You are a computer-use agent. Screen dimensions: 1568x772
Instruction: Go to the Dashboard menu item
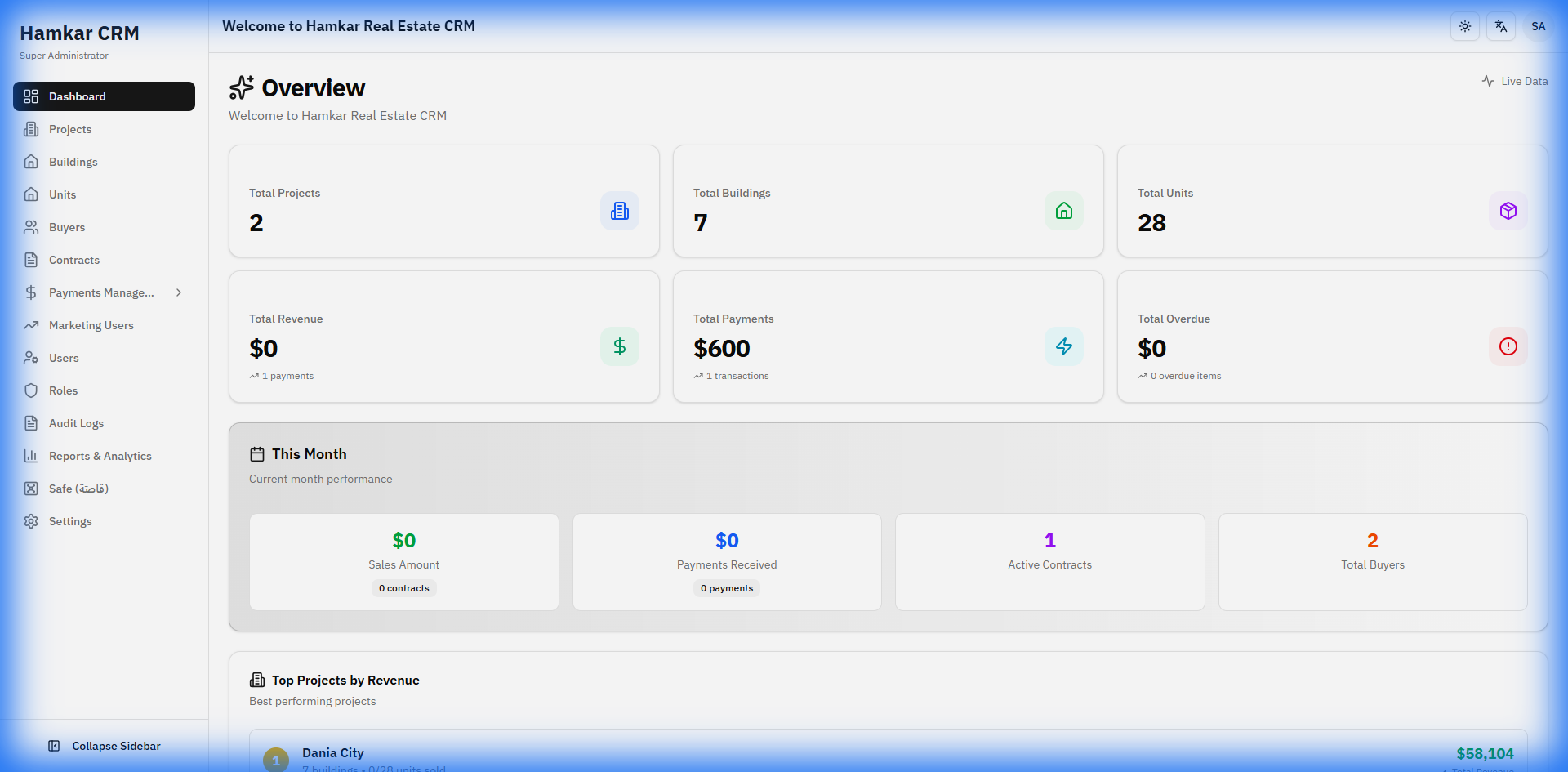point(104,96)
